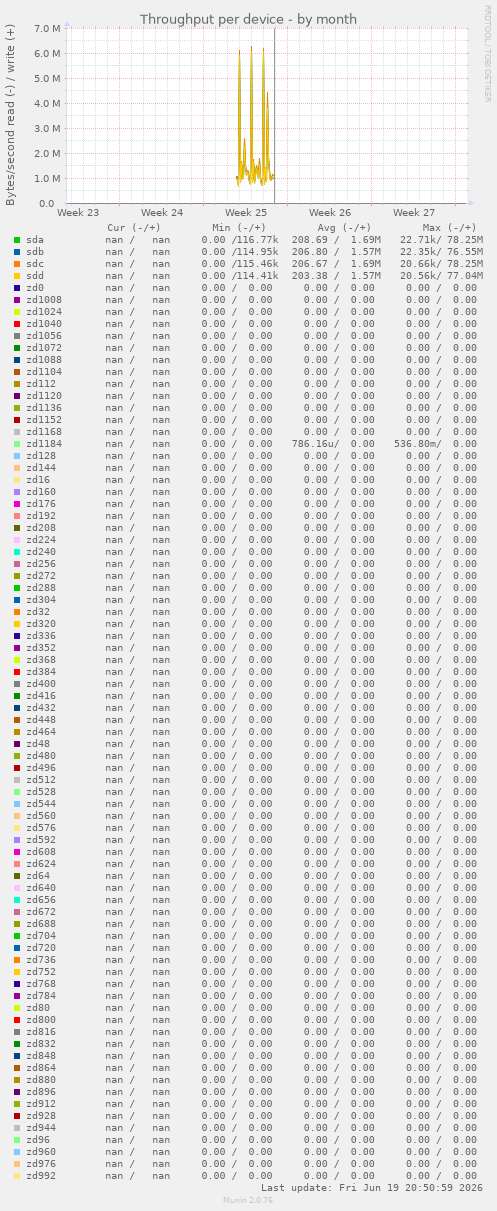Image resolution: width=497 pixels, height=1211 pixels.
Task: Select the 'zd512' legend entry
Action: tap(41, 780)
